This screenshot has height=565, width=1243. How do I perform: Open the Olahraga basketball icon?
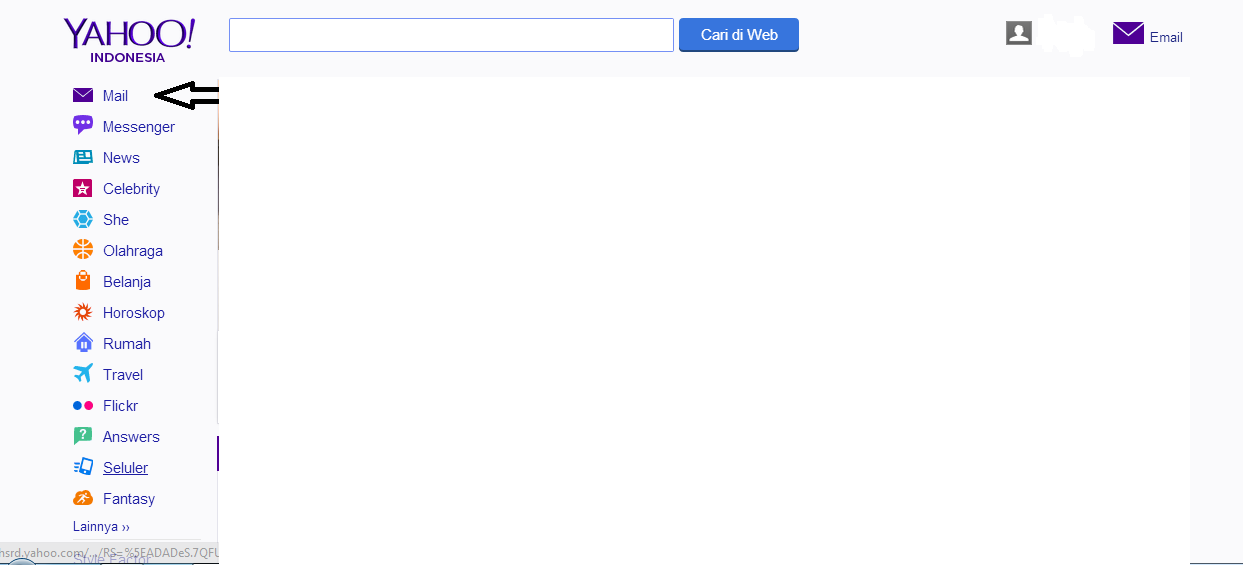tap(83, 250)
